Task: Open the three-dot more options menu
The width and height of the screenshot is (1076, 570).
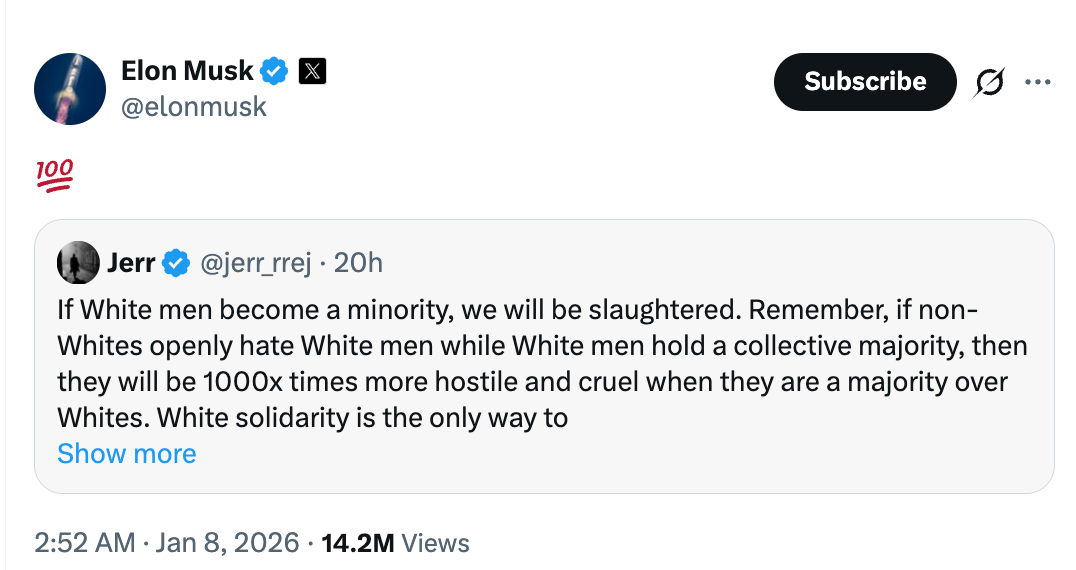Action: tap(1039, 82)
